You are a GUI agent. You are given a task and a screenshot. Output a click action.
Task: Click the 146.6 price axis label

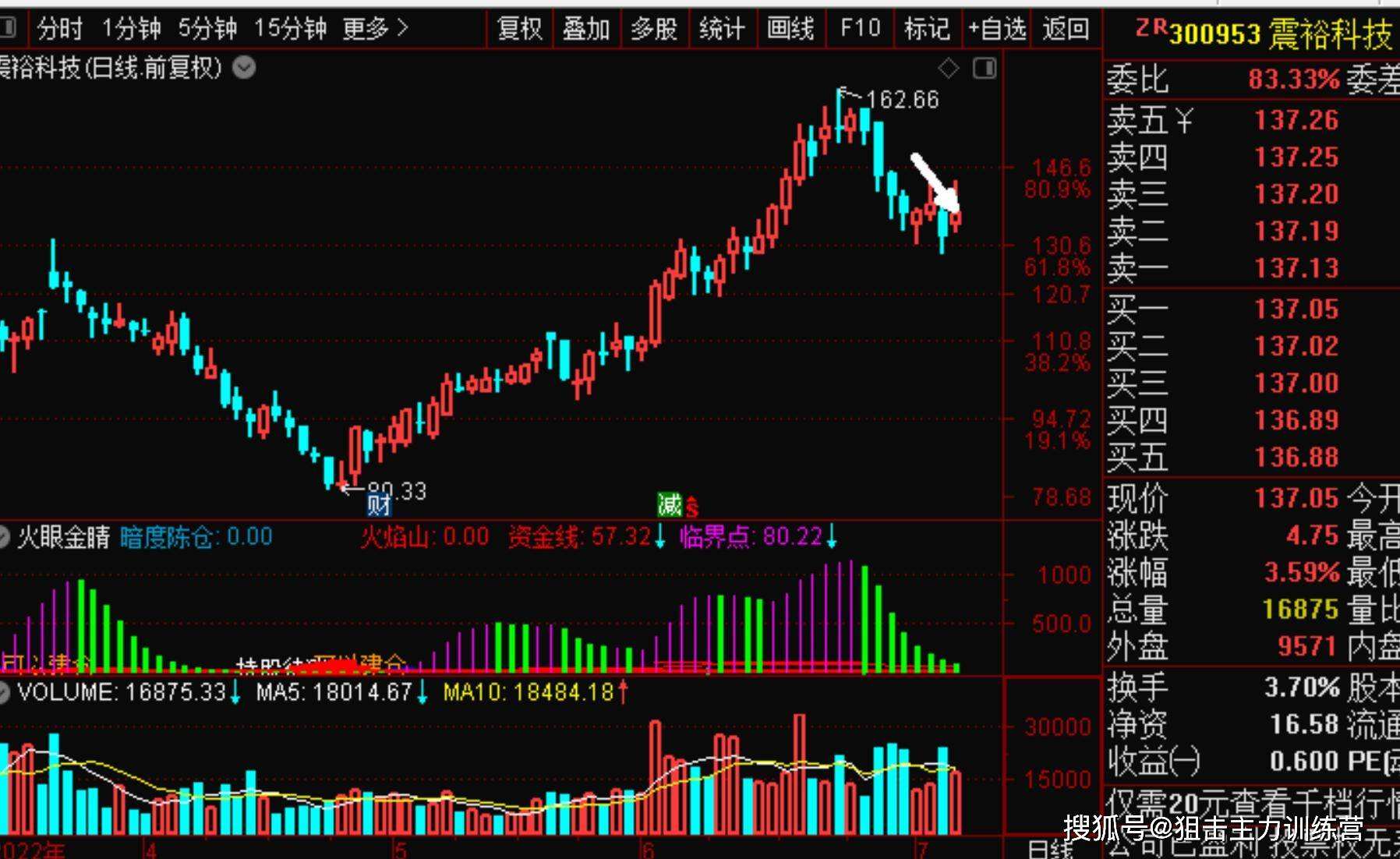pyautogui.click(x=1062, y=168)
